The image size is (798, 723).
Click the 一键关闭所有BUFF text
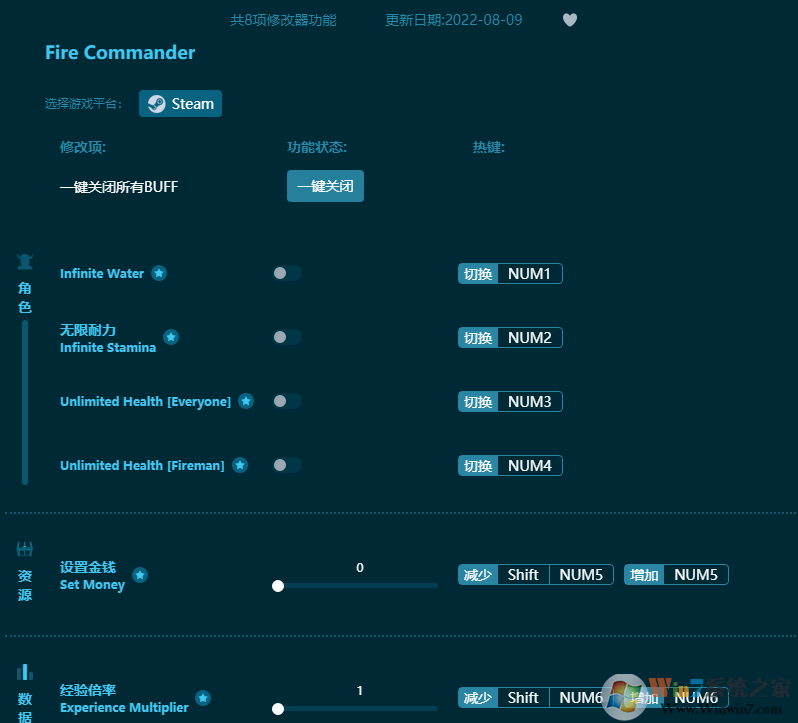[x=119, y=187]
